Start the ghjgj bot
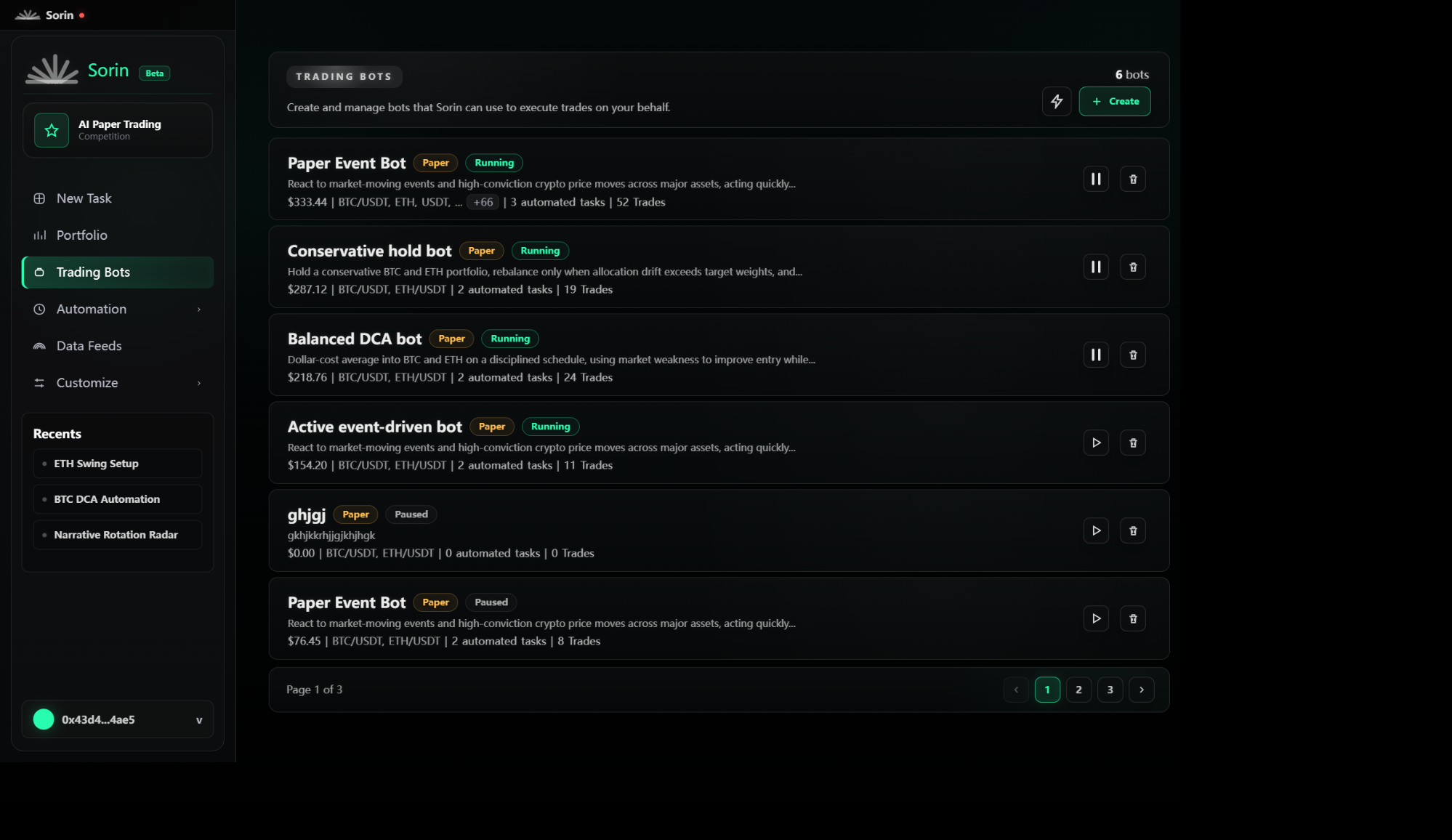This screenshot has height=840, width=1452. coord(1096,530)
